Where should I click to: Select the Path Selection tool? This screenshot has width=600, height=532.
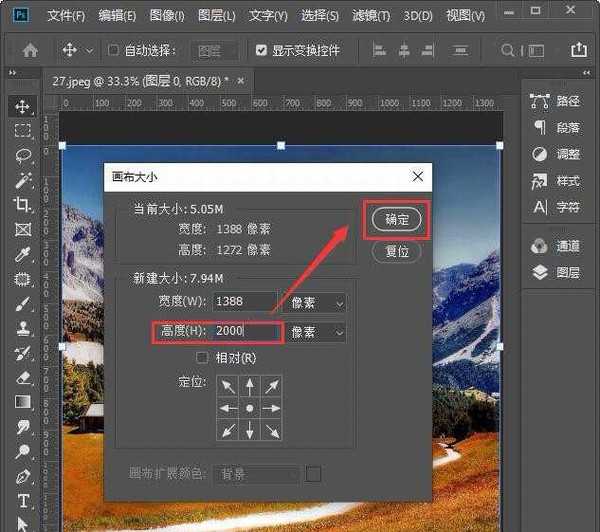(x=23, y=524)
